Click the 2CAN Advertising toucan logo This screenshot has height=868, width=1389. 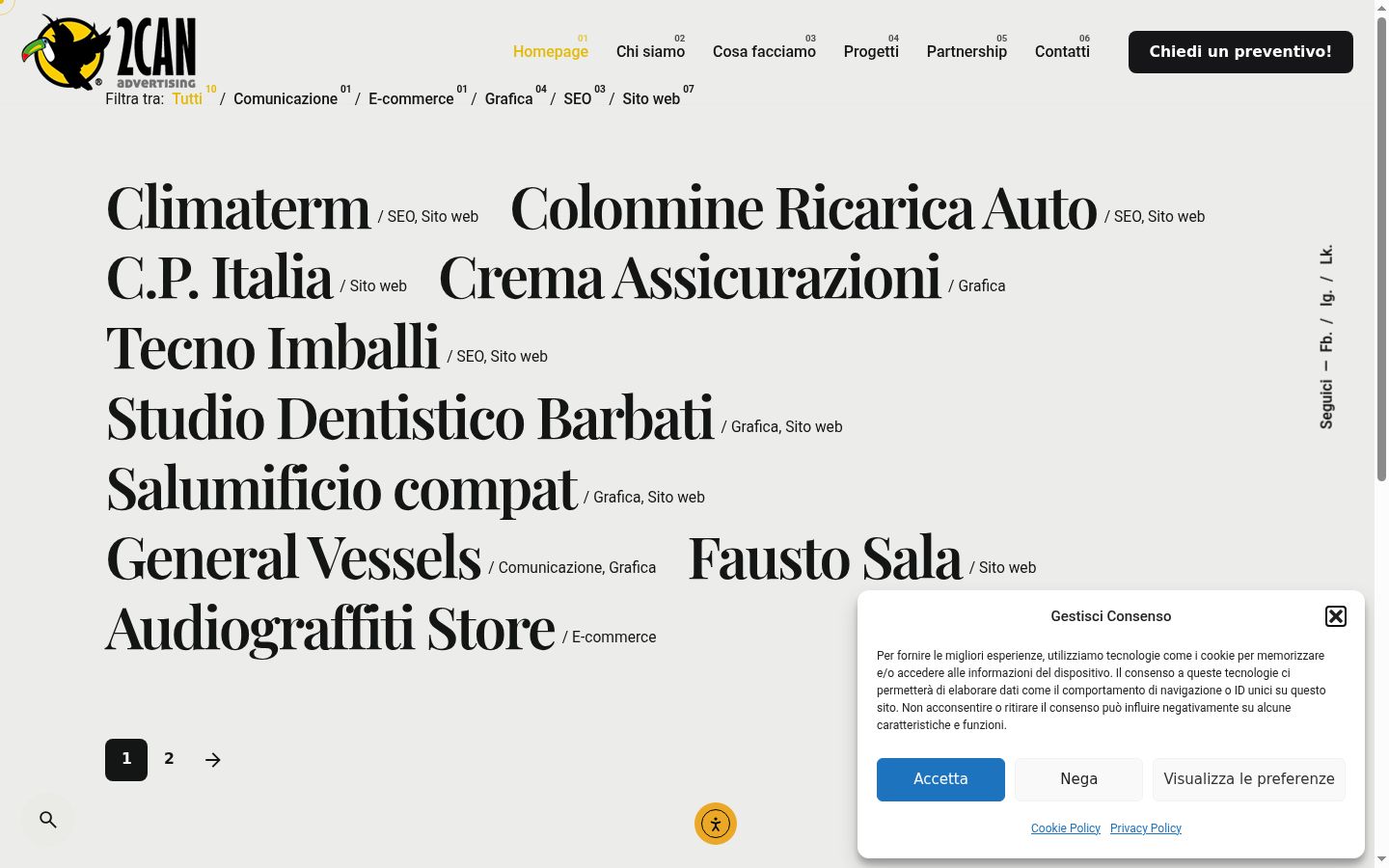point(109,52)
